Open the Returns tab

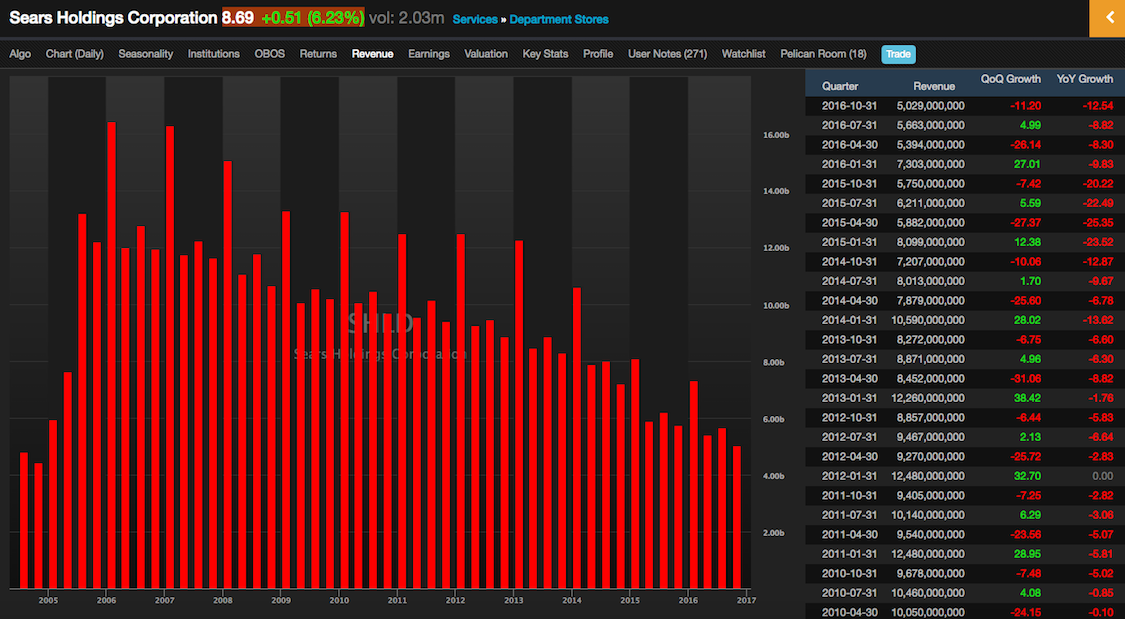coord(318,54)
